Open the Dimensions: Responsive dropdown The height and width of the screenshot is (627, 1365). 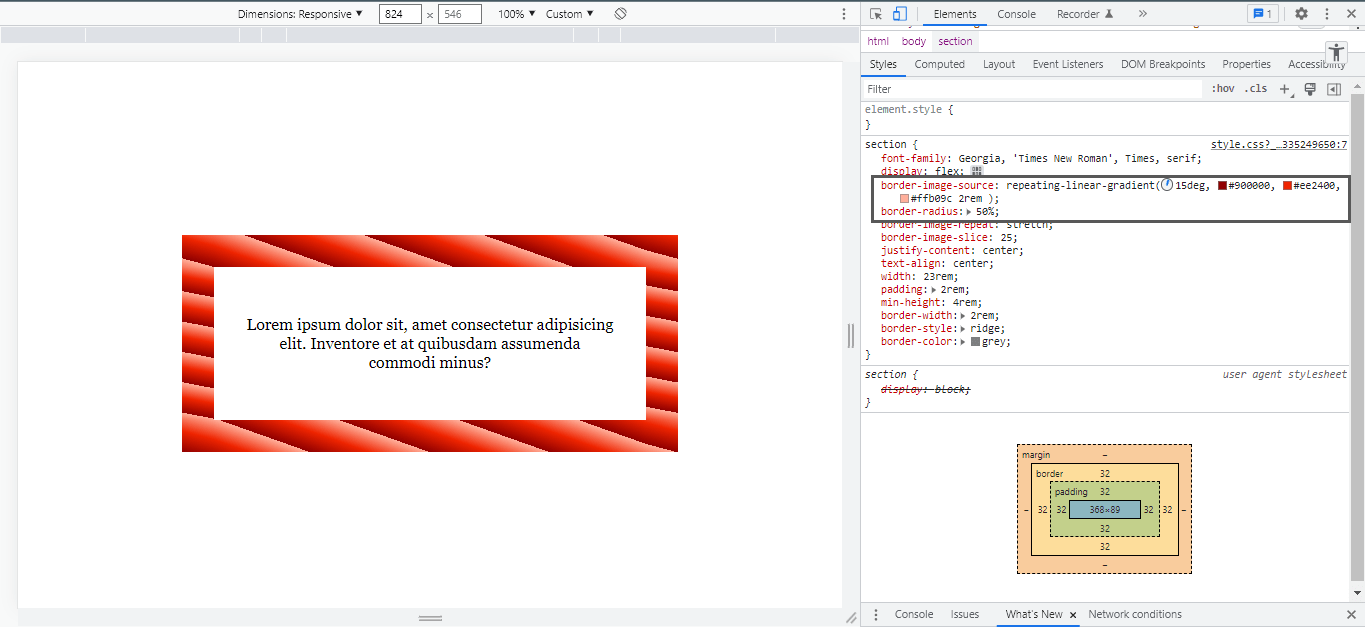[301, 14]
